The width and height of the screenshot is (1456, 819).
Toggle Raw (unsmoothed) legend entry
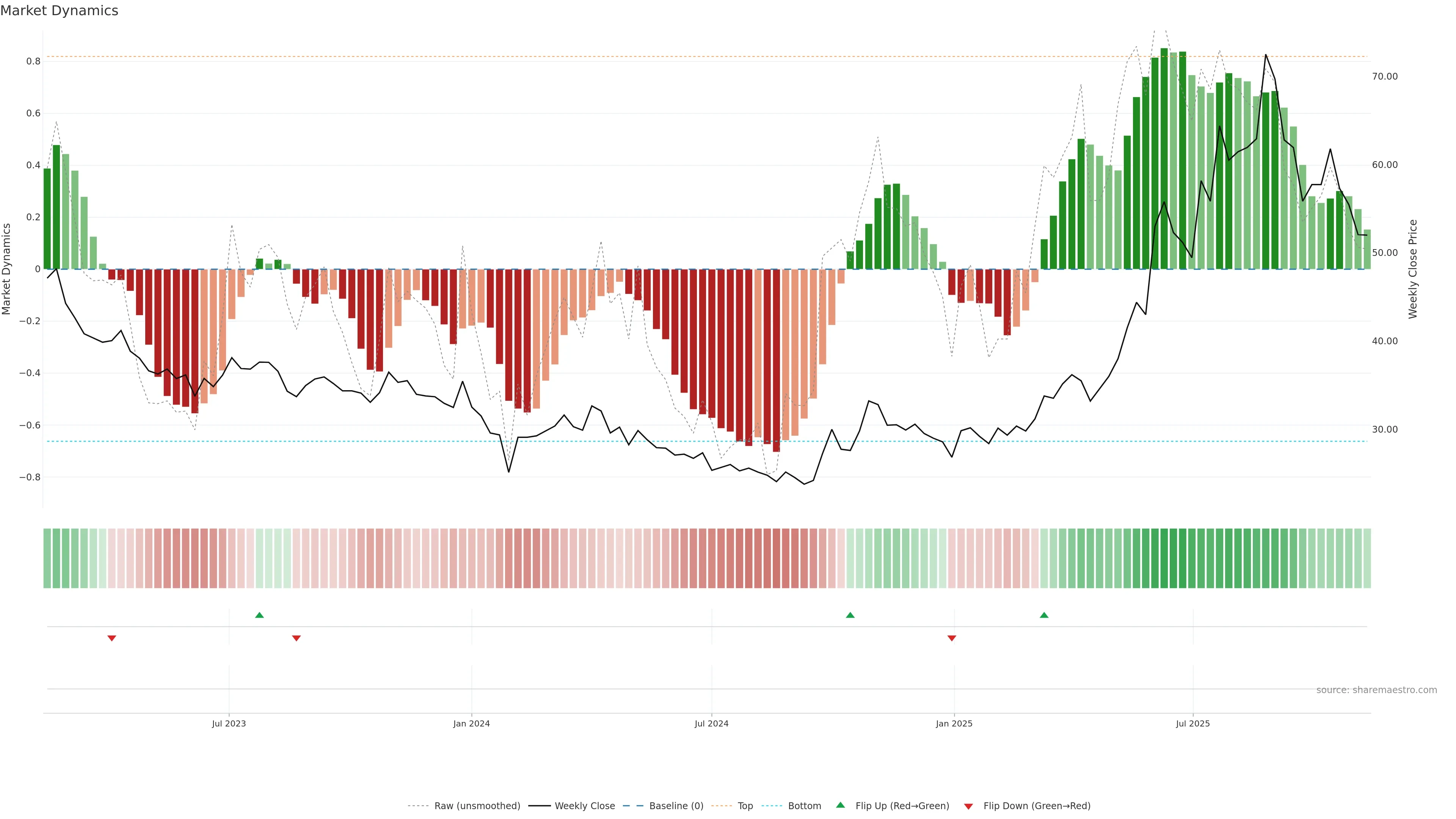(477, 806)
